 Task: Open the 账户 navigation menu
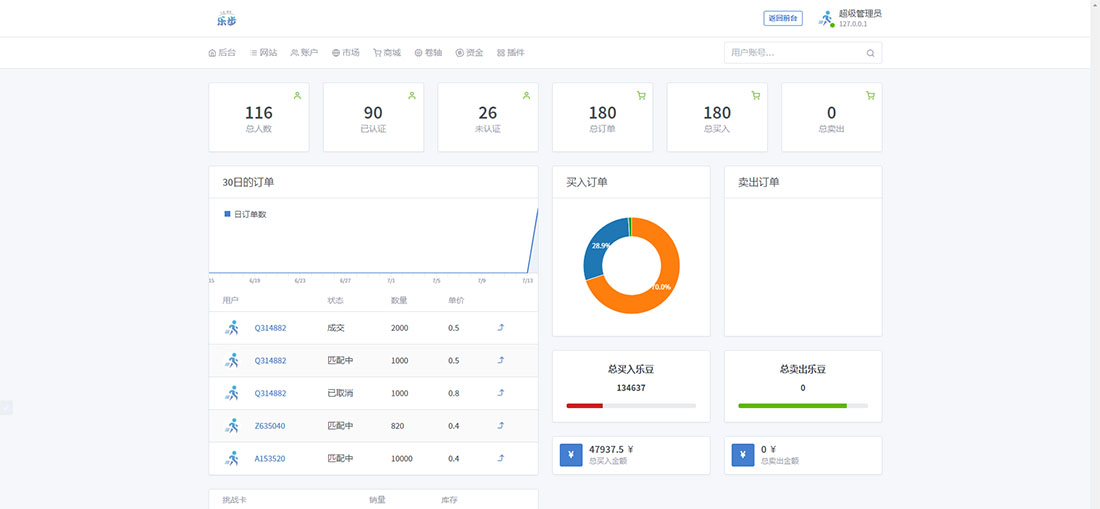coord(304,53)
